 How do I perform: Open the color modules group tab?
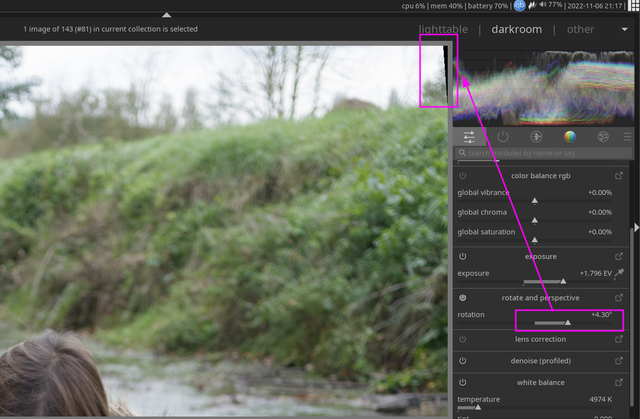tap(569, 137)
